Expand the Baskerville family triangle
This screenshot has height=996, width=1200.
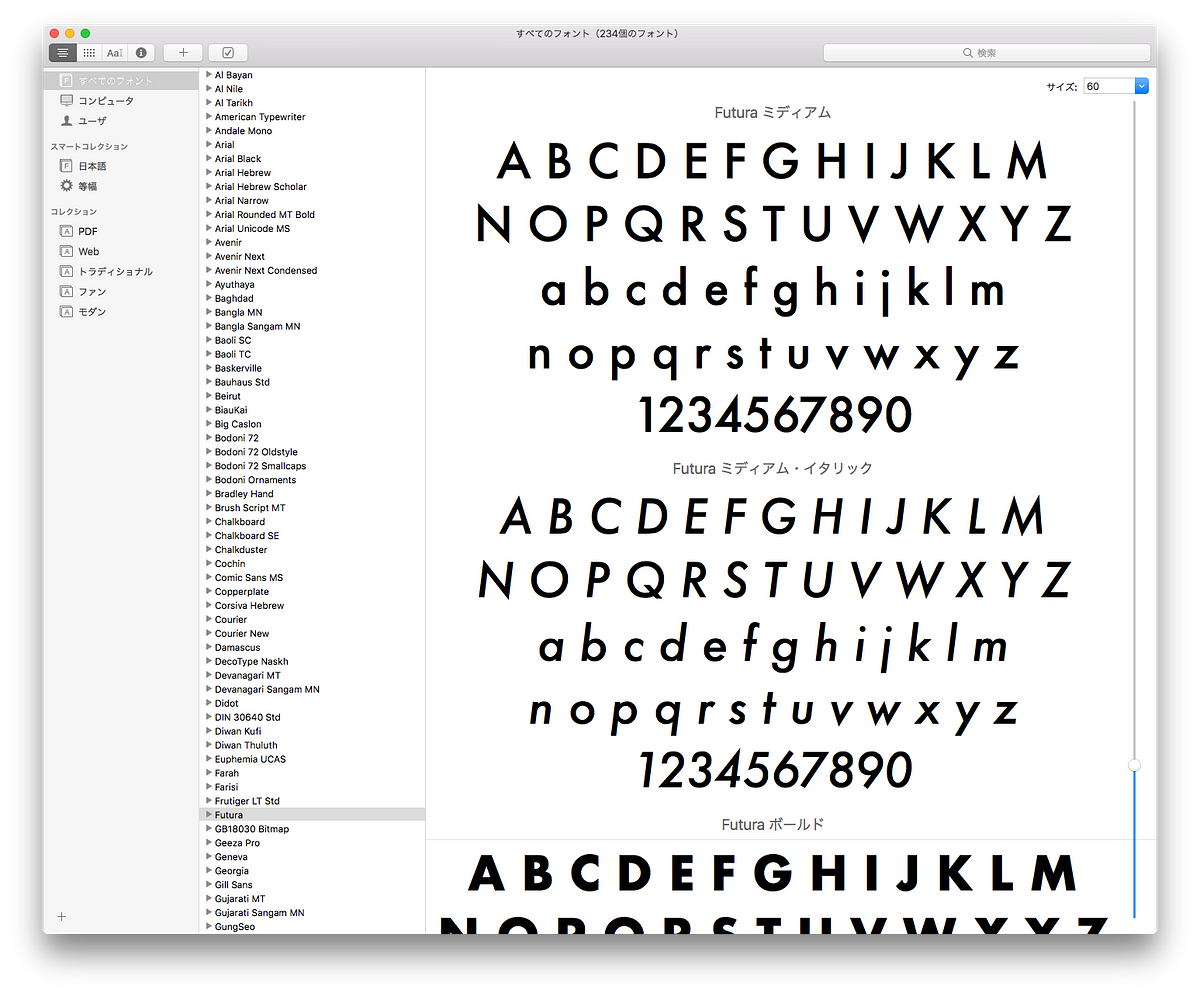(x=209, y=368)
